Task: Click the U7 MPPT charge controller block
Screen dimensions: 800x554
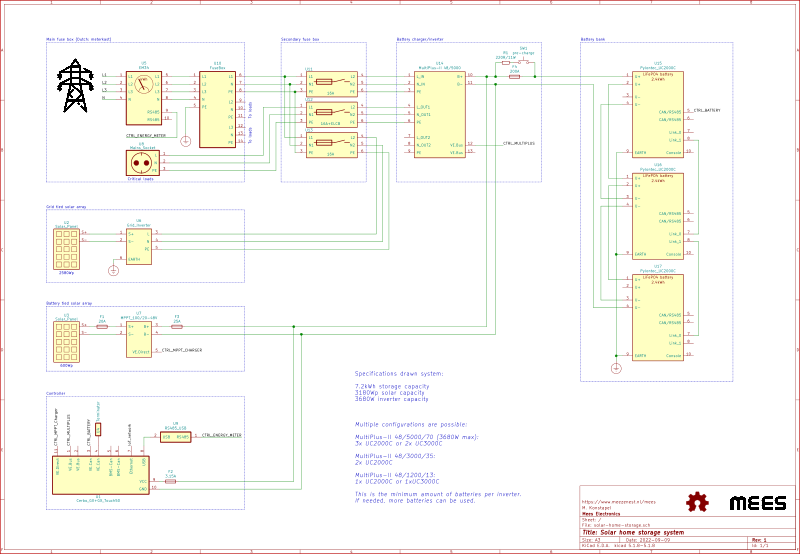Action: [139, 339]
